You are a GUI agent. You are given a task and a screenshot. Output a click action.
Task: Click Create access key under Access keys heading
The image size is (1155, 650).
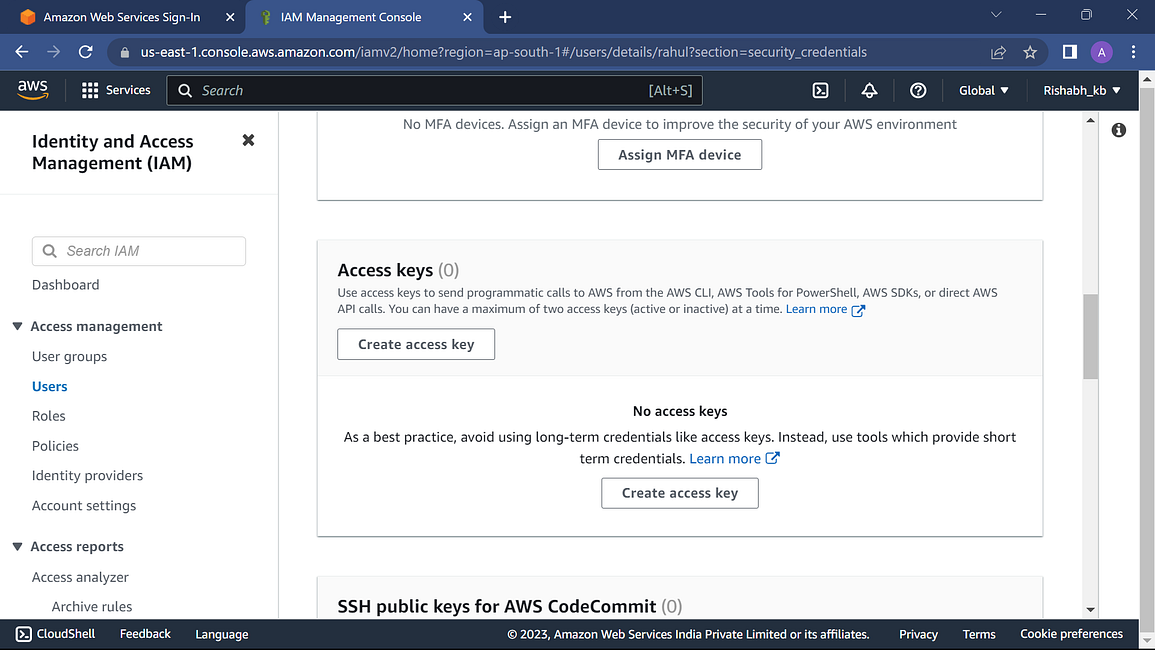(x=416, y=344)
